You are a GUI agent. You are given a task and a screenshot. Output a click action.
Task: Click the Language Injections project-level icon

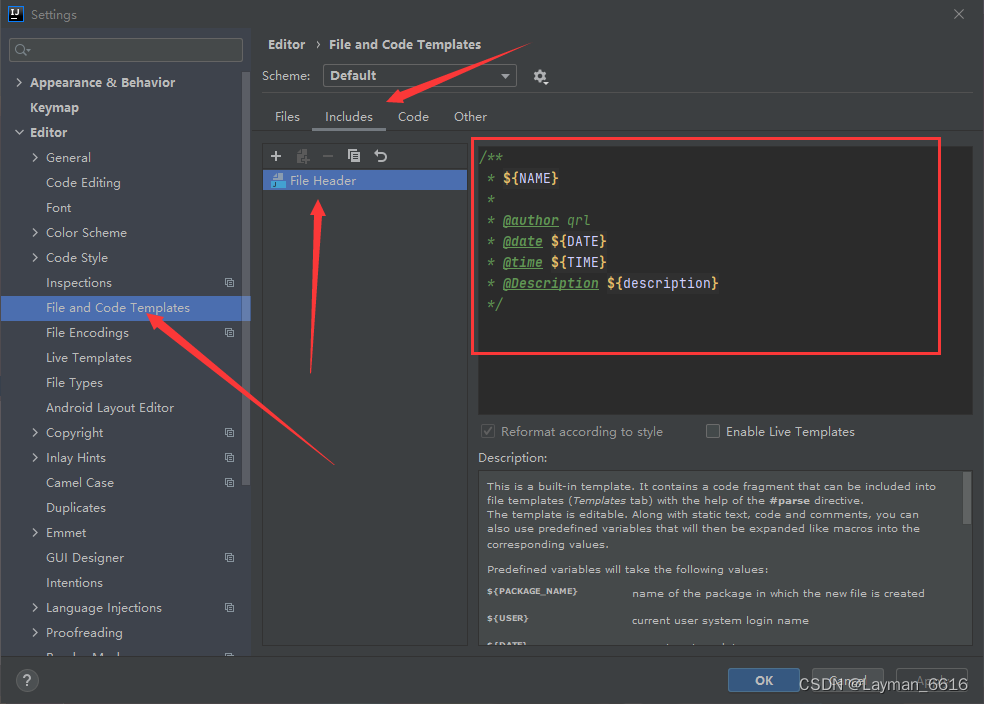(x=230, y=608)
